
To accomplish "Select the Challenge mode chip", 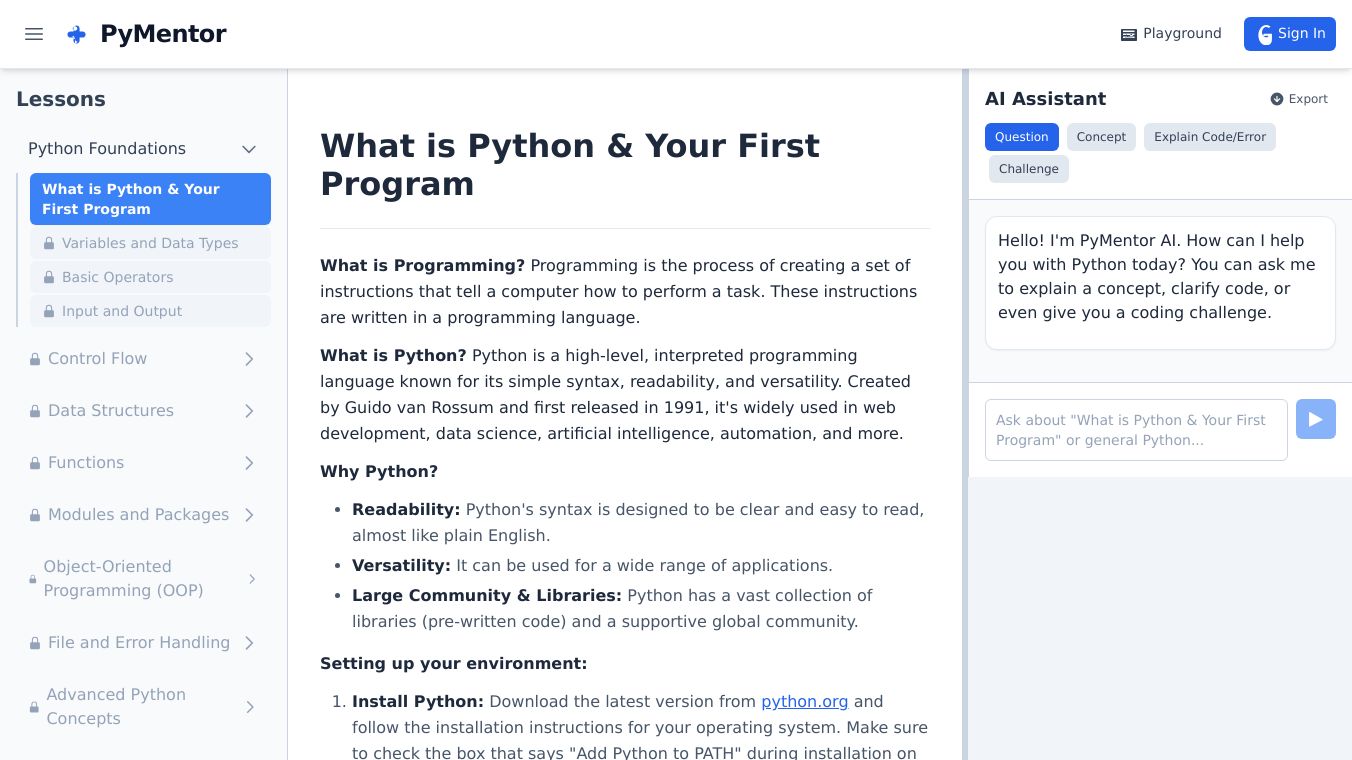I will pos(1028,169).
